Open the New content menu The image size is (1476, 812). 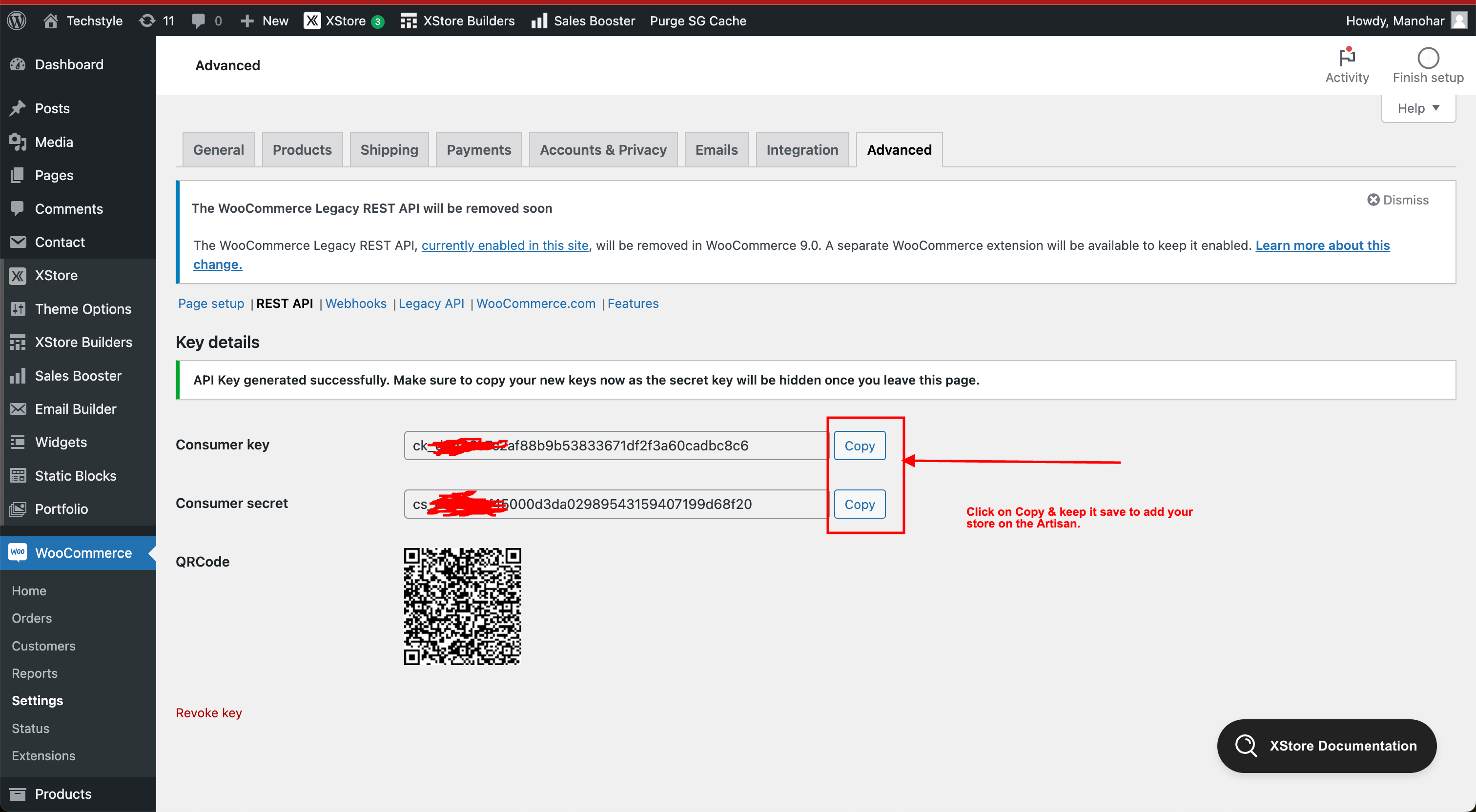tap(265, 20)
